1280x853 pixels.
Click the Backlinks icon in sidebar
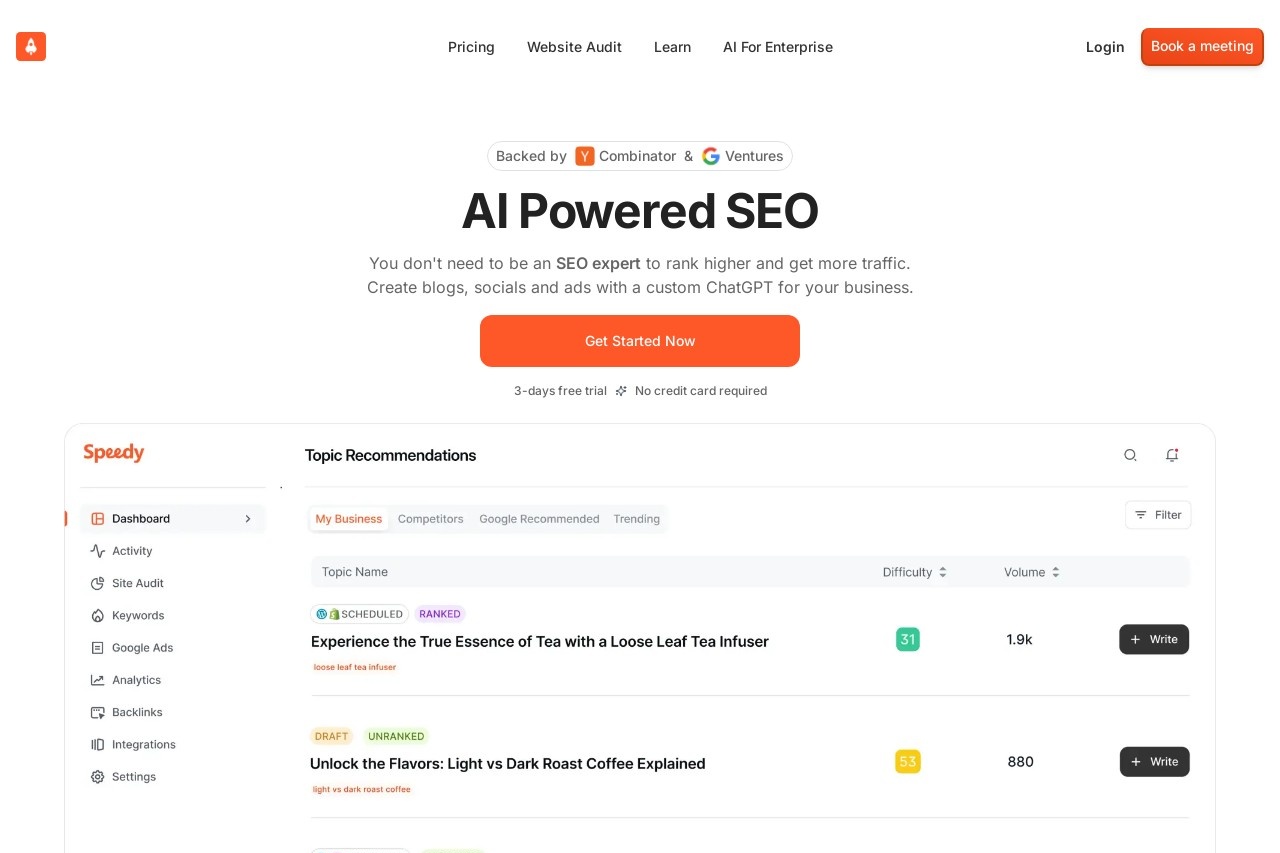click(97, 712)
